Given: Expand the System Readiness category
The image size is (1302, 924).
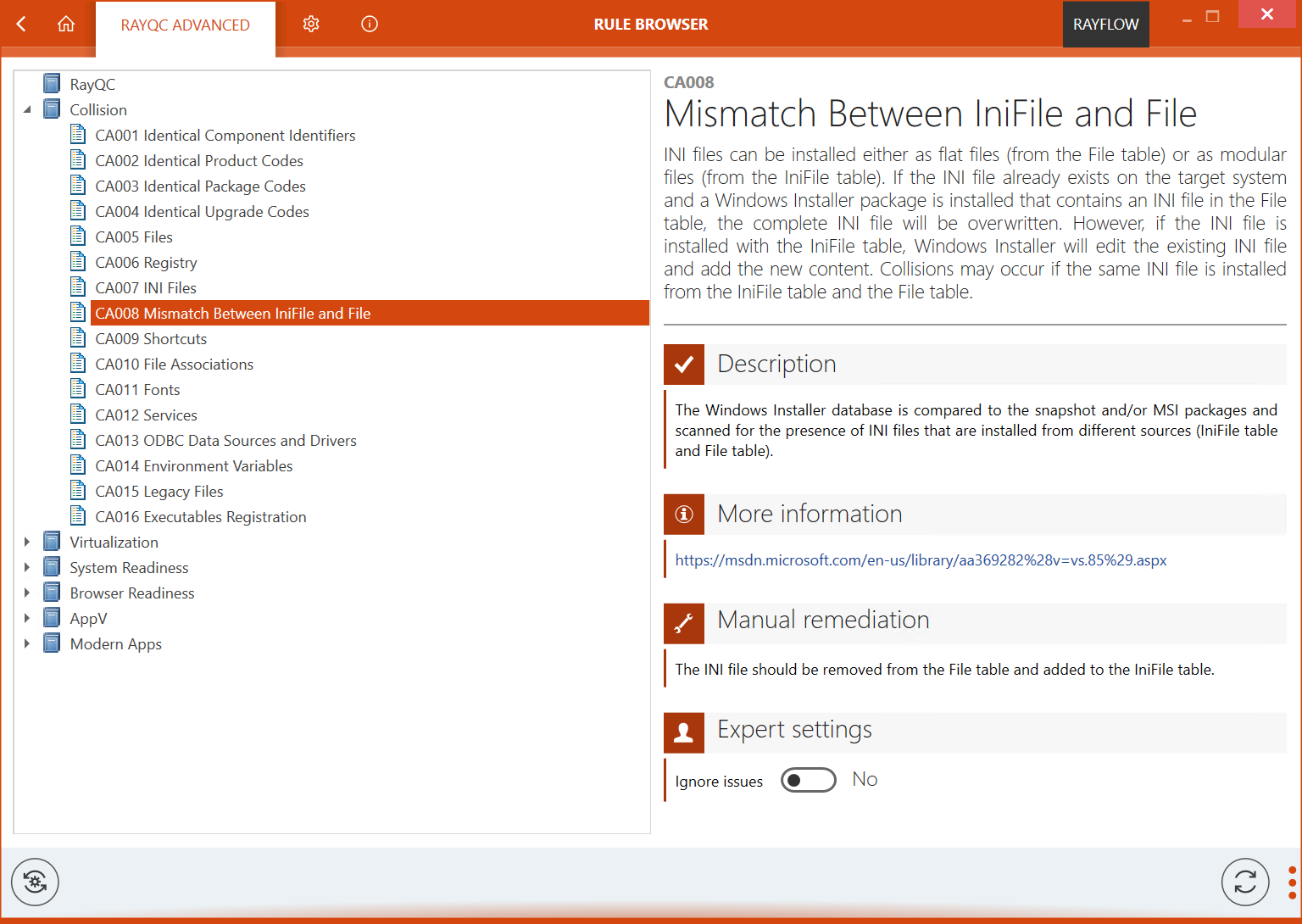Looking at the screenshot, I should (x=27, y=567).
